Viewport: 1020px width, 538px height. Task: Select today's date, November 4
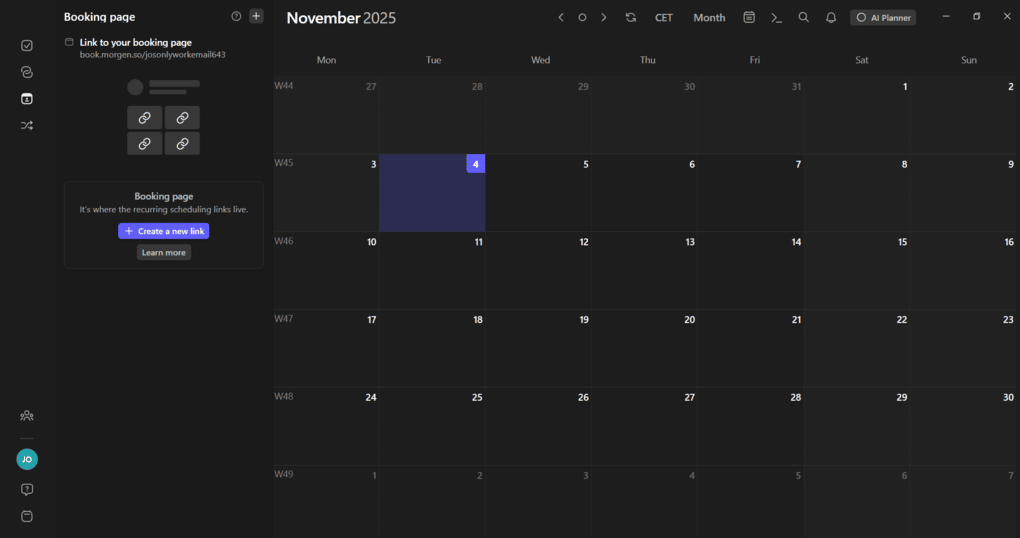432,193
